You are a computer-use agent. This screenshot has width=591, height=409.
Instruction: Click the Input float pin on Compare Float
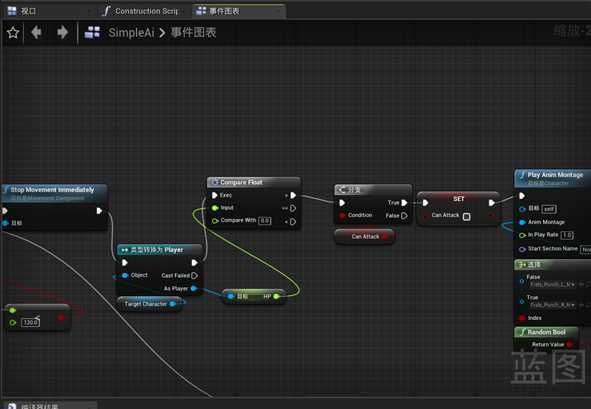(x=215, y=208)
